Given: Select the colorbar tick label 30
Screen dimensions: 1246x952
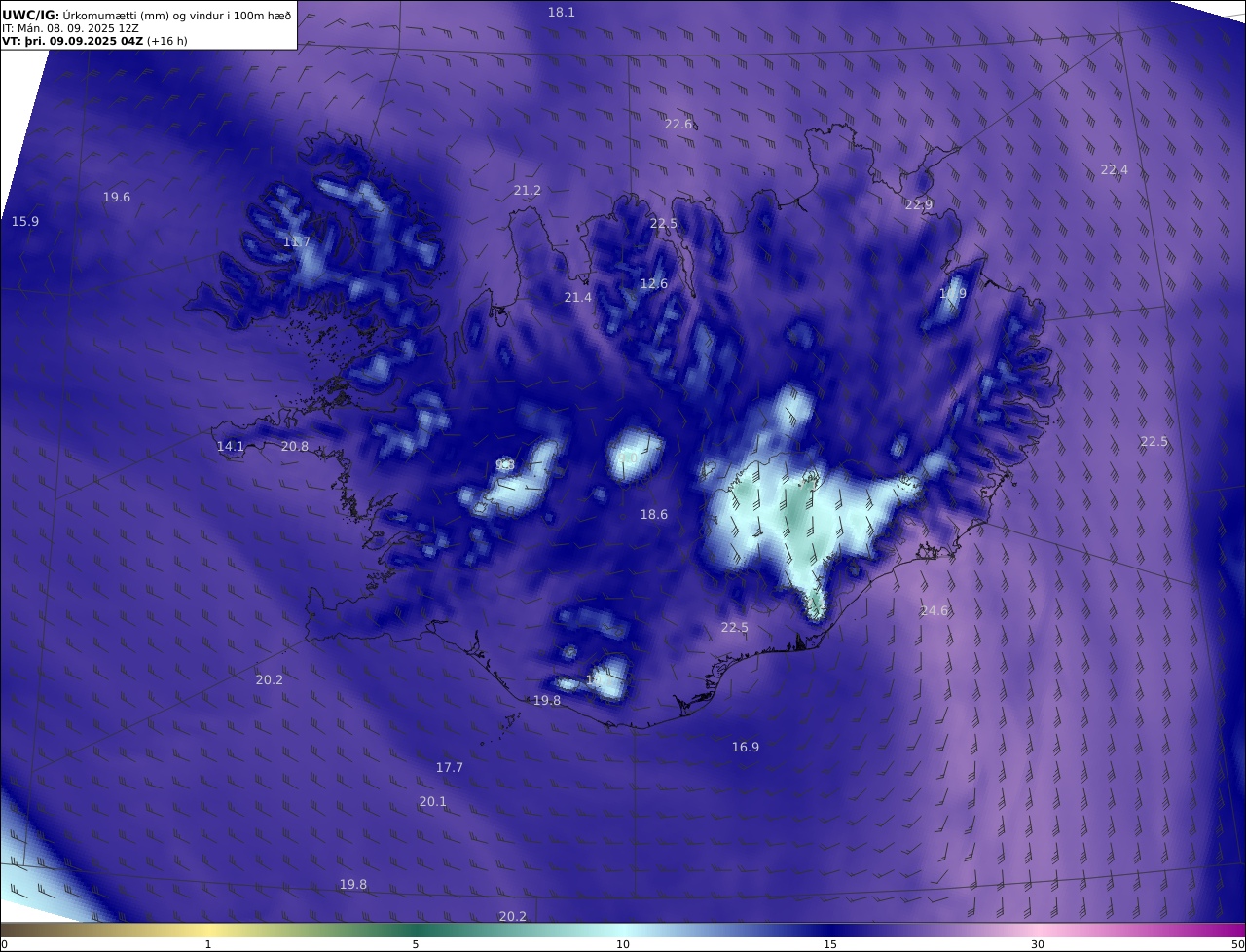Looking at the screenshot, I should click(1038, 944).
